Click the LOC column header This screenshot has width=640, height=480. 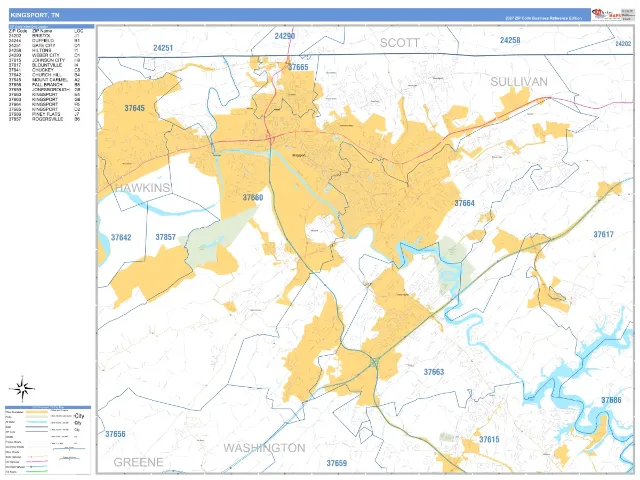(78, 31)
